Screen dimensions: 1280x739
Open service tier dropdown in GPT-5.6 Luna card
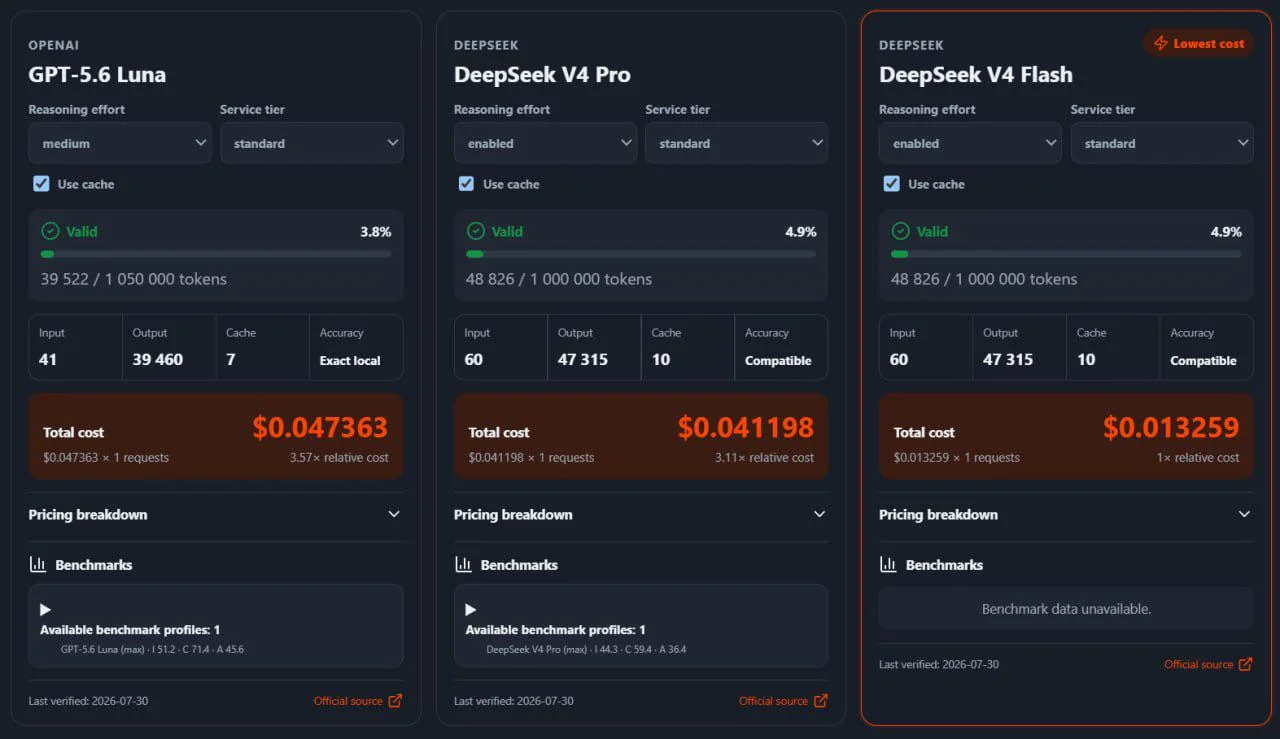(312, 143)
